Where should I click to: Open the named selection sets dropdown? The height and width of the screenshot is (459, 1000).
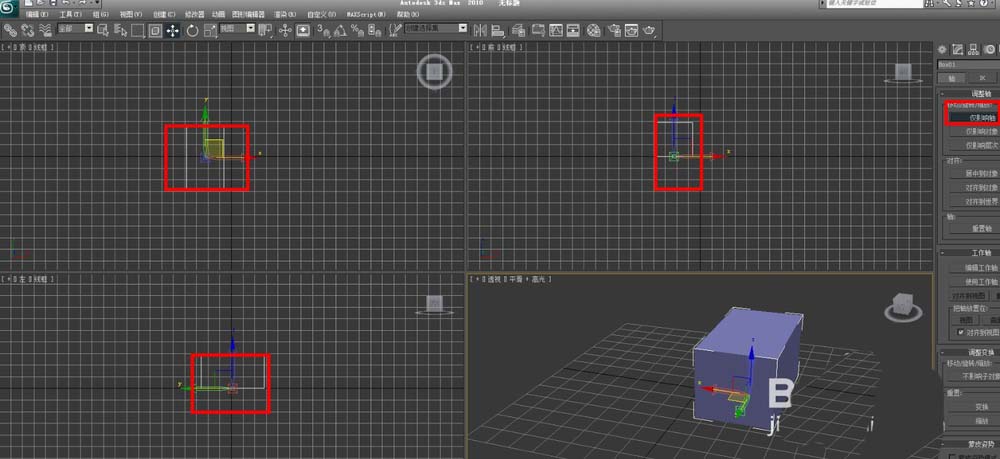pos(436,29)
